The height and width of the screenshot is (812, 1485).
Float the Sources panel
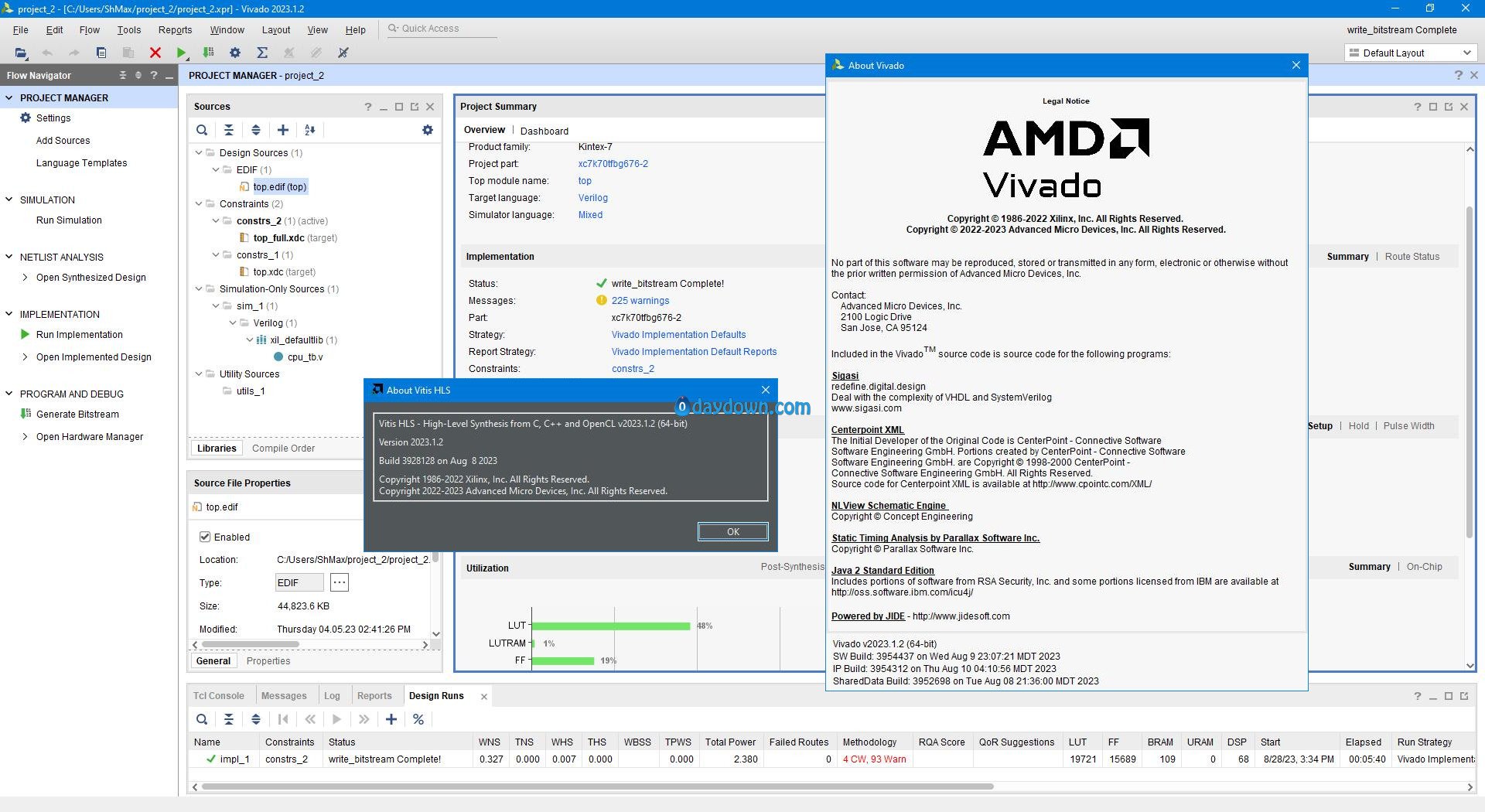[x=415, y=107]
